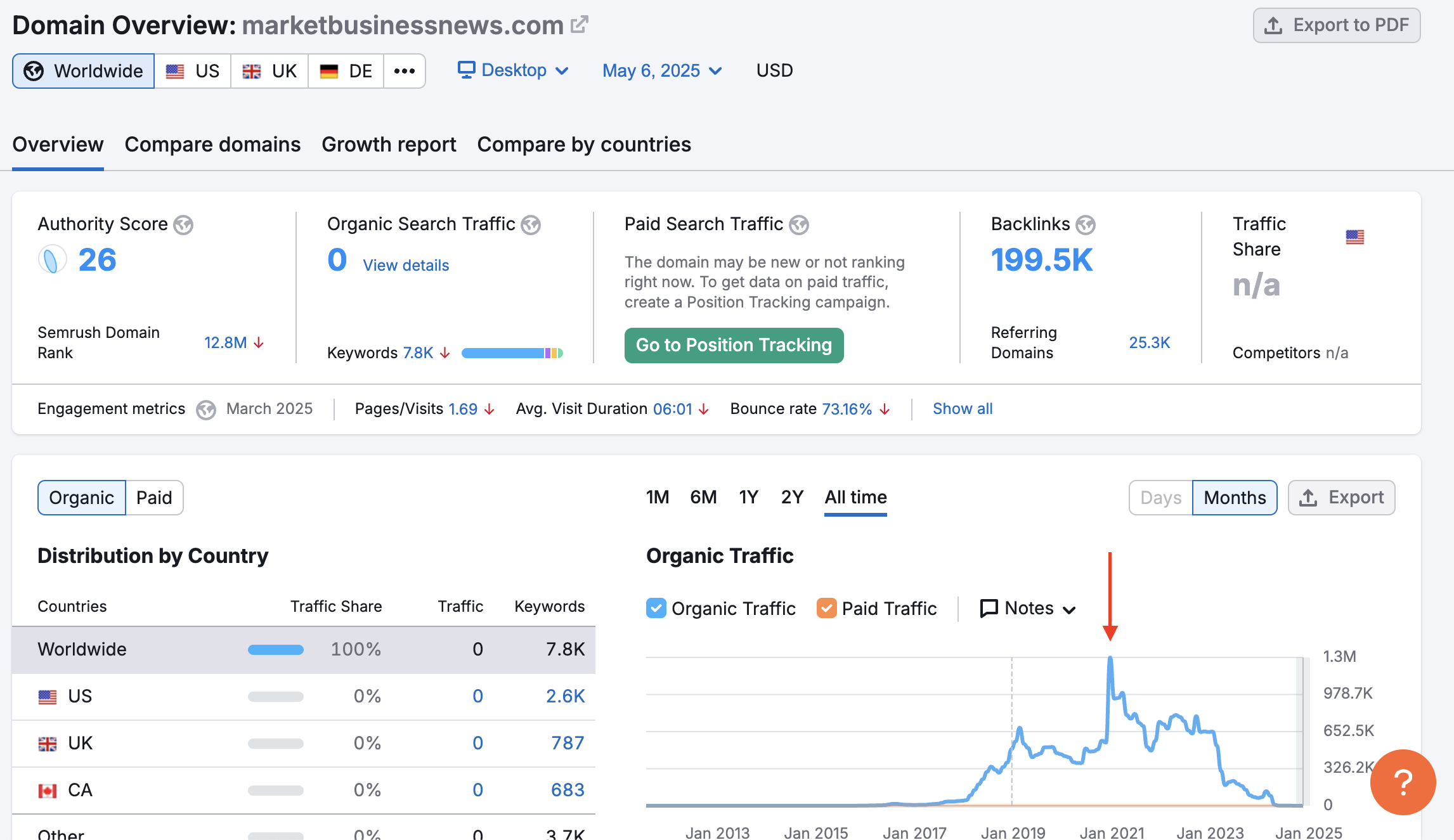This screenshot has height=840, width=1454.
Task: Open the 2.6K US keywords value
Action: point(565,697)
